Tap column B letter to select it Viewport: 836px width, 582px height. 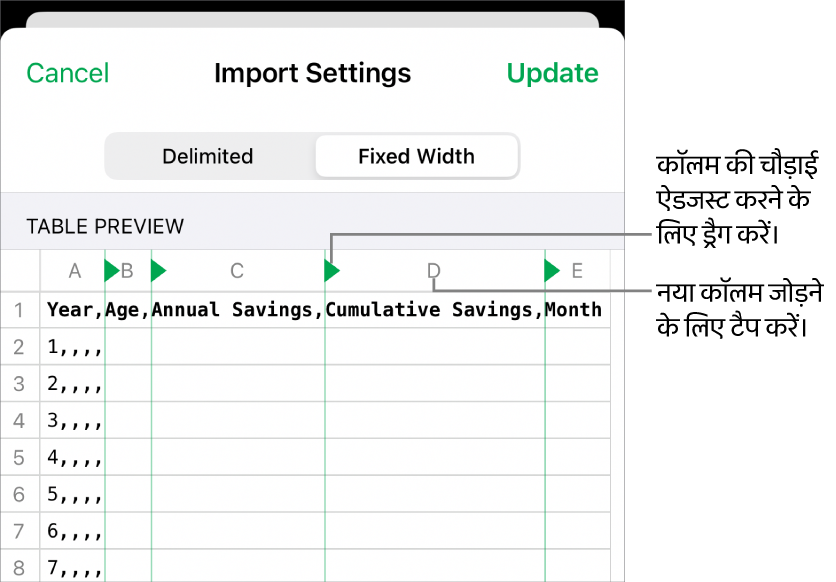[128, 270]
